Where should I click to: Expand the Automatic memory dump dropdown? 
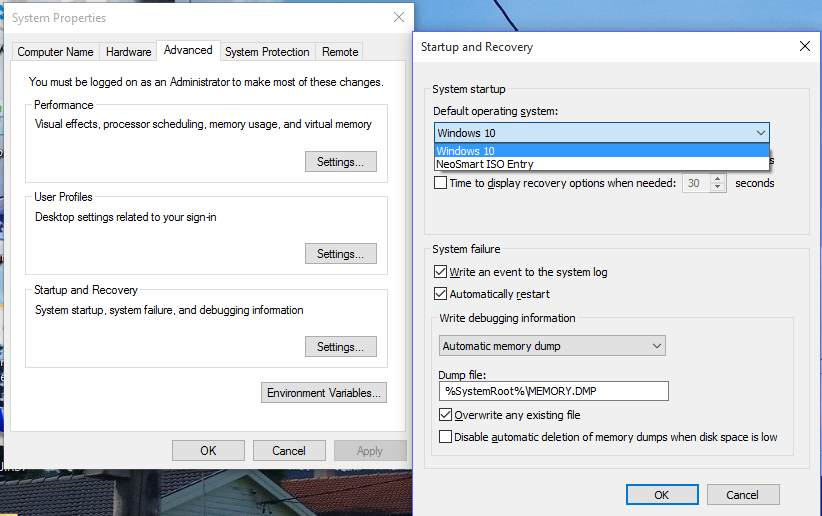(552, 346)
